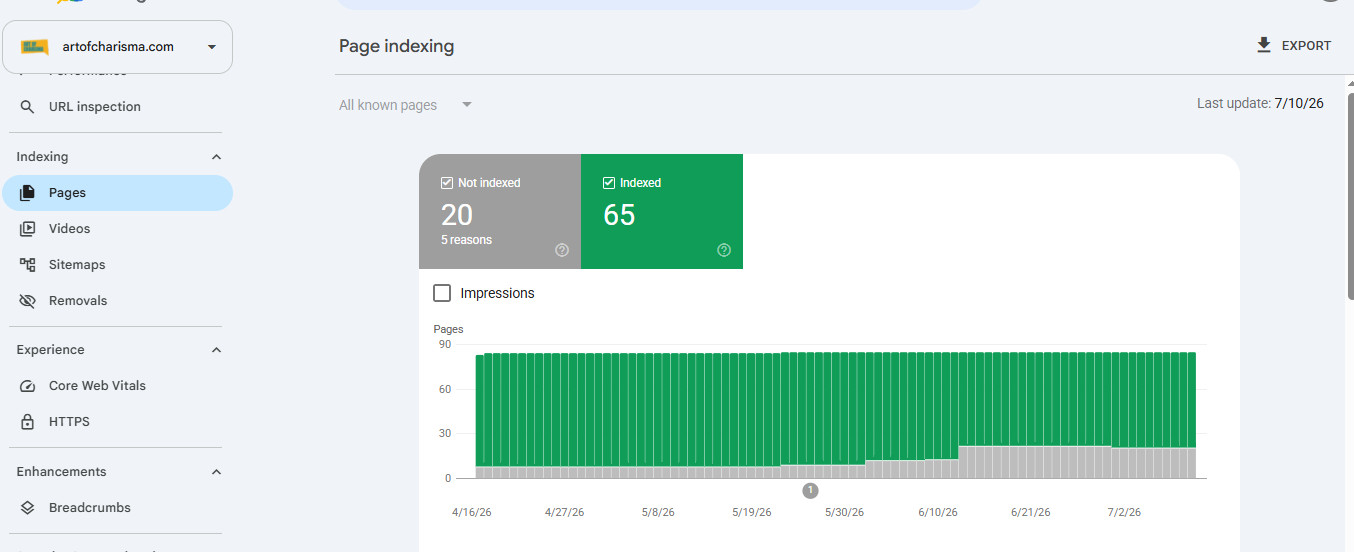Collapse the Enhancements section
This screenshot has width=1354, height=552.
point(216,472)
